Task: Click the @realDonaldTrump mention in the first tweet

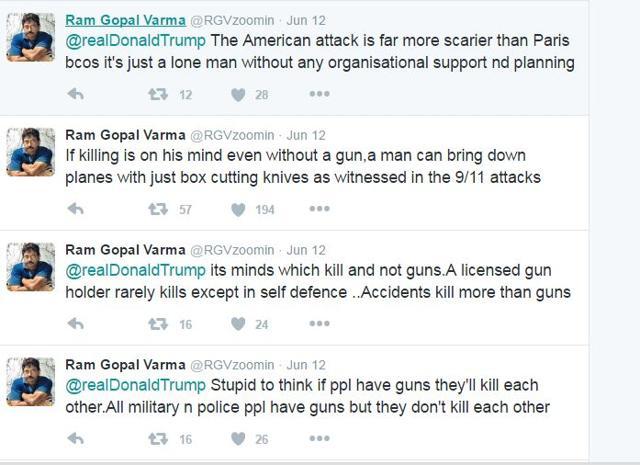Action: click(135, 41)
